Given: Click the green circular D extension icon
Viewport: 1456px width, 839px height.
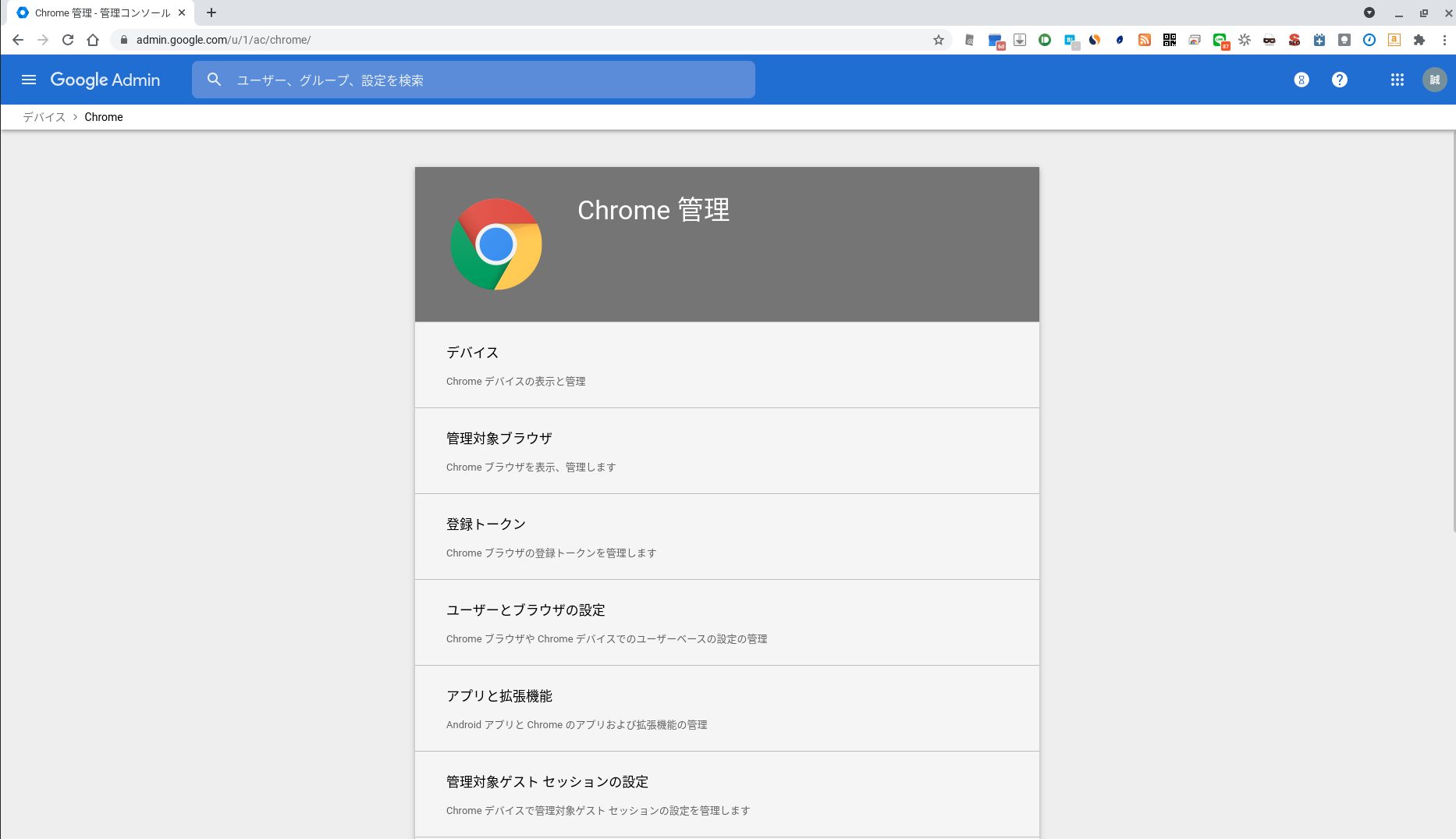Looking at the screenshot, I should [1045, 40].
